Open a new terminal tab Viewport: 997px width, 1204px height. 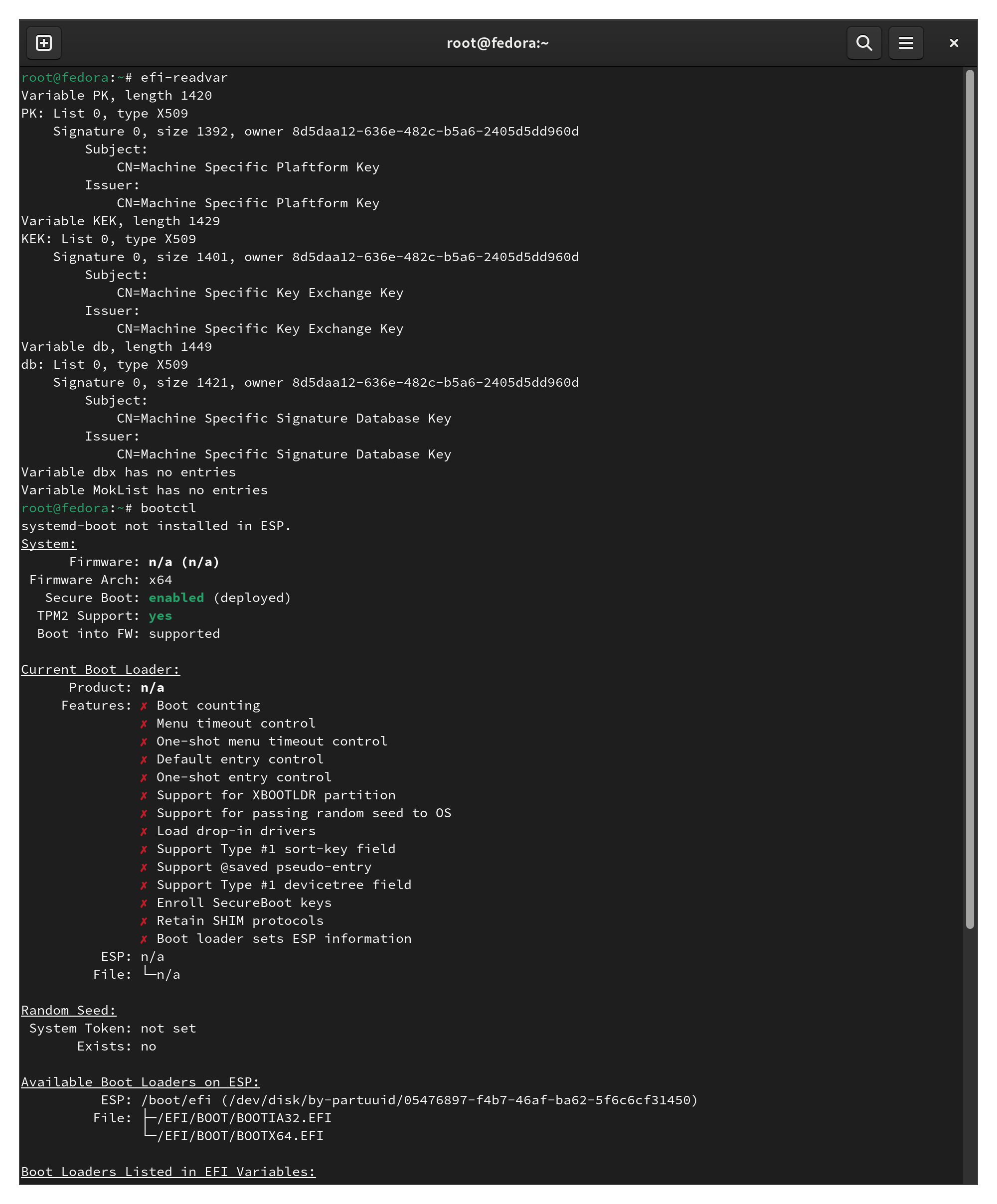pos(43,43)
